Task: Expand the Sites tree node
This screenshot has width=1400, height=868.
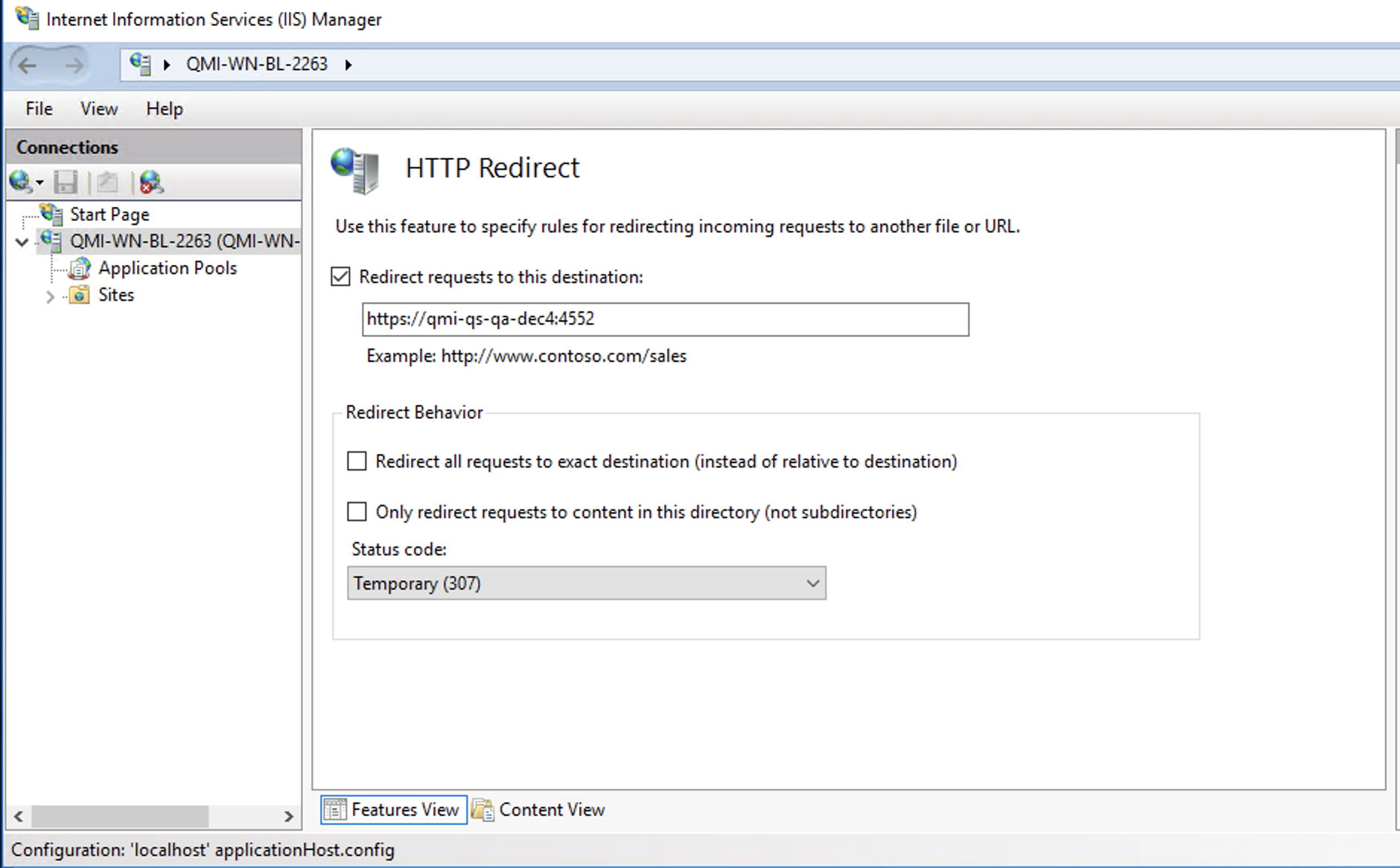Action: (x=49, y=296)
